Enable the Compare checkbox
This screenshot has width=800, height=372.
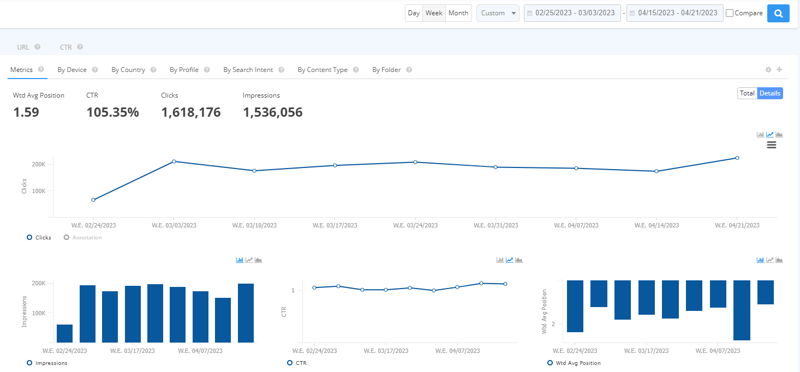coord(730,13)
